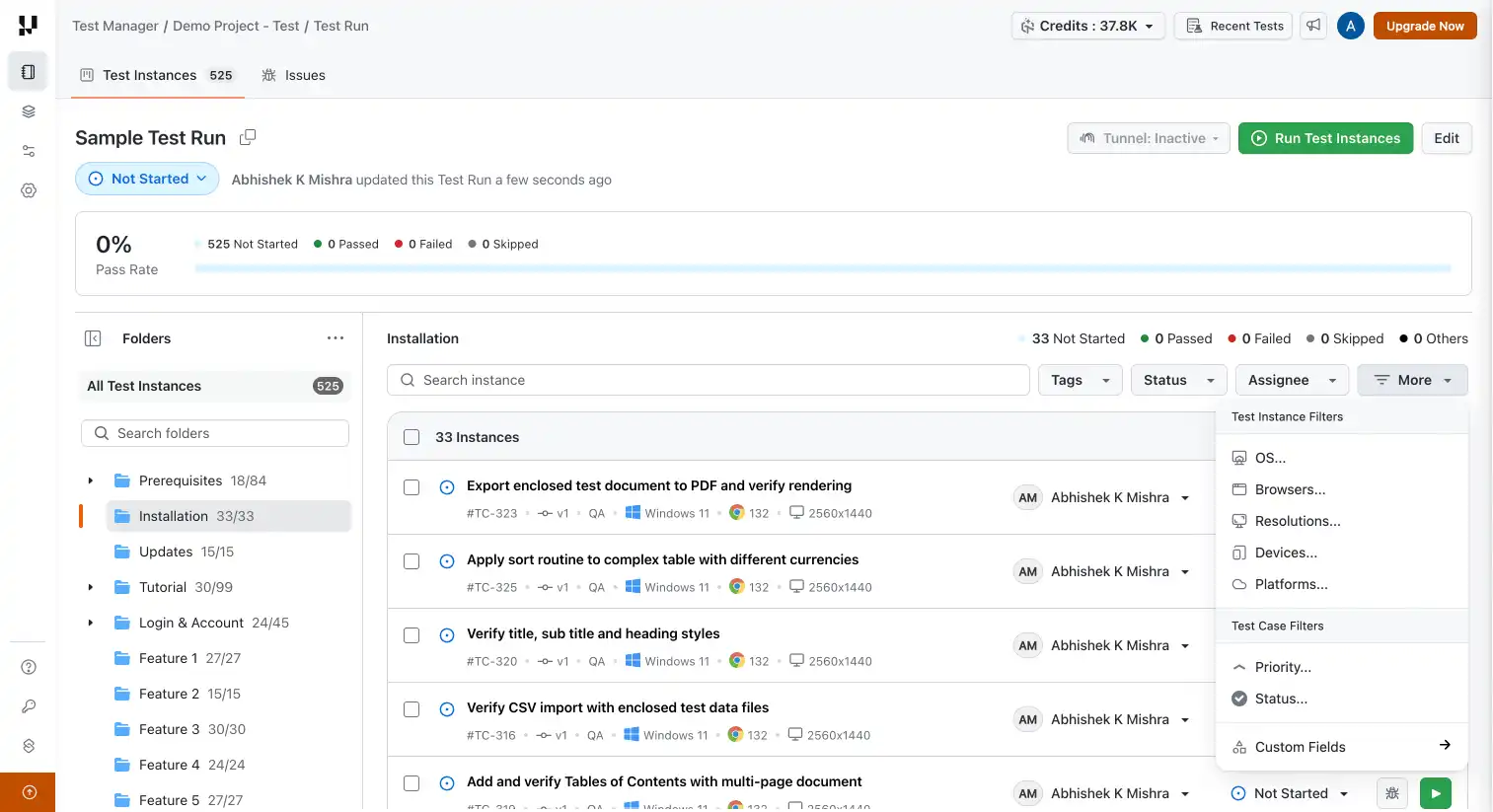The image size is (1493, 812).
Task: Go to Demo Project - Test breadcrumb
Action: [236, 26]
